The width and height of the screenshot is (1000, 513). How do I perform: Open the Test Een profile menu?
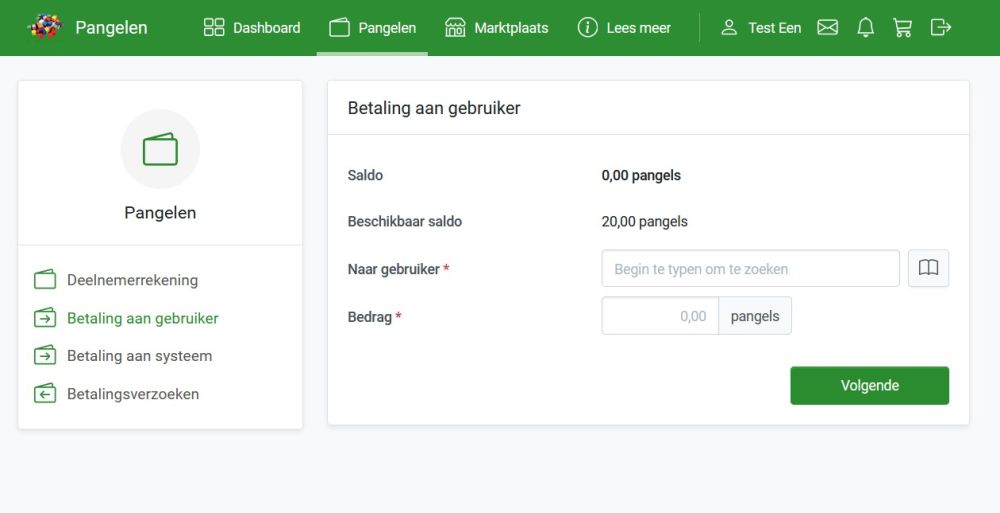(760, 27)
